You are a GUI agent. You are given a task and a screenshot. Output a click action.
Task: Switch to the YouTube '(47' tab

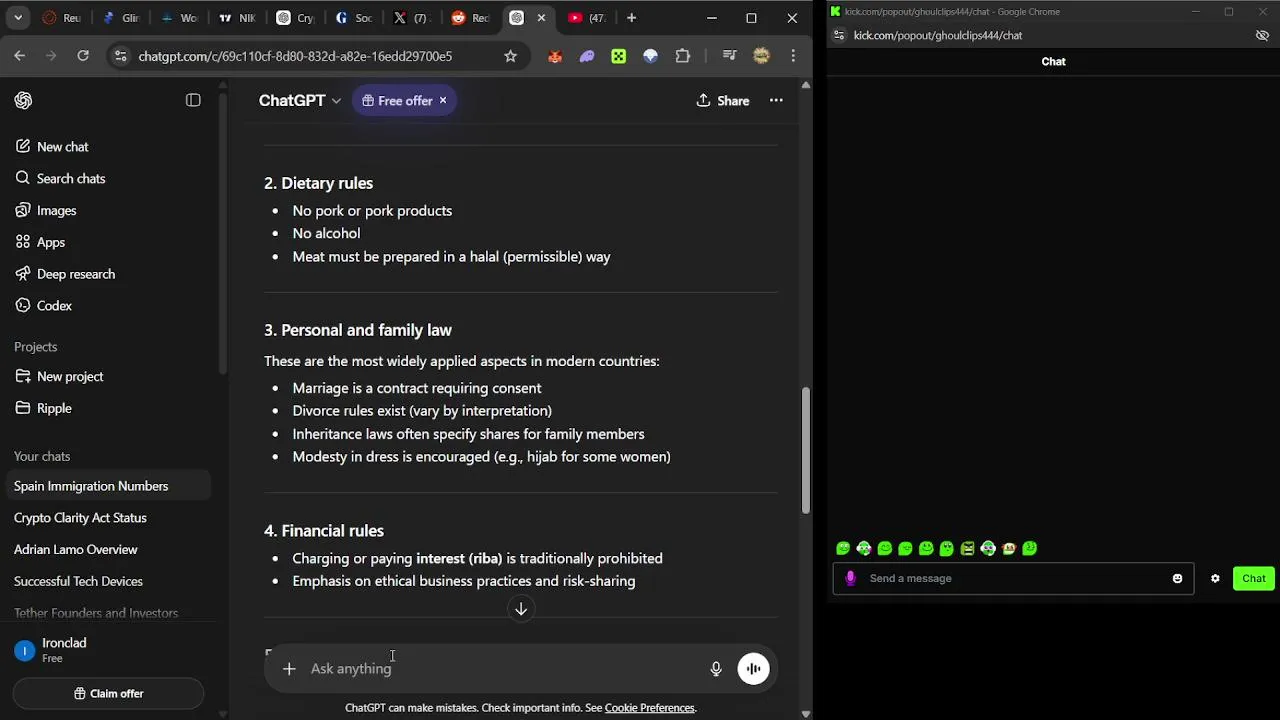[x=586, y=18]
